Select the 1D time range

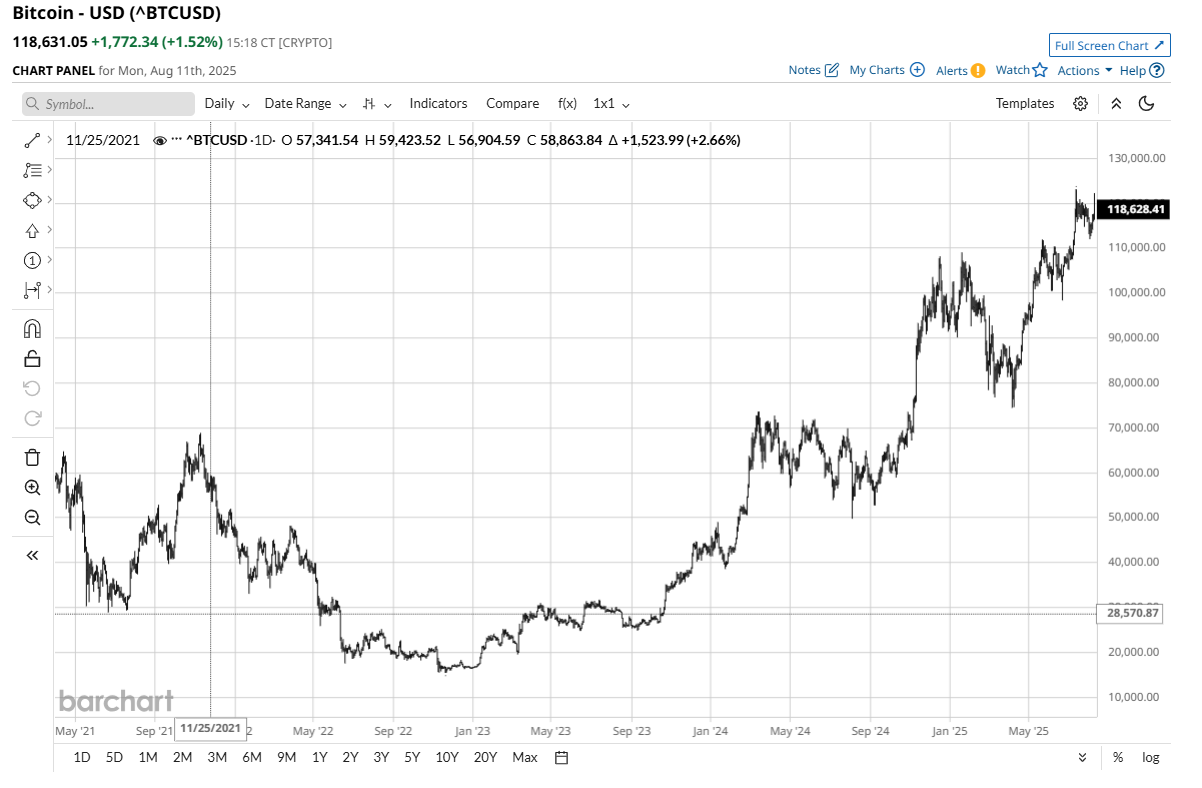click(x=82, y=757)
